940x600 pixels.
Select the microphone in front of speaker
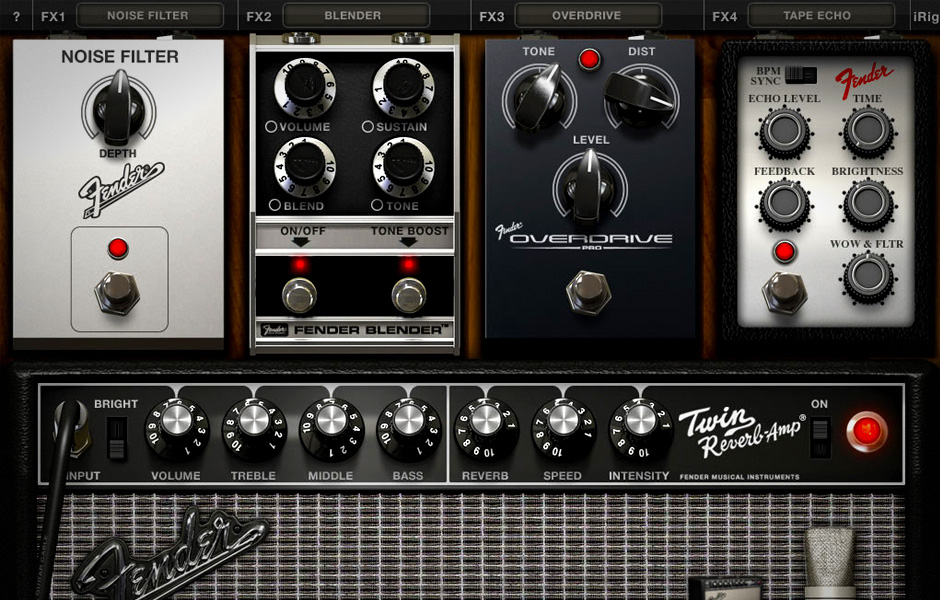(x=829, y=562)
